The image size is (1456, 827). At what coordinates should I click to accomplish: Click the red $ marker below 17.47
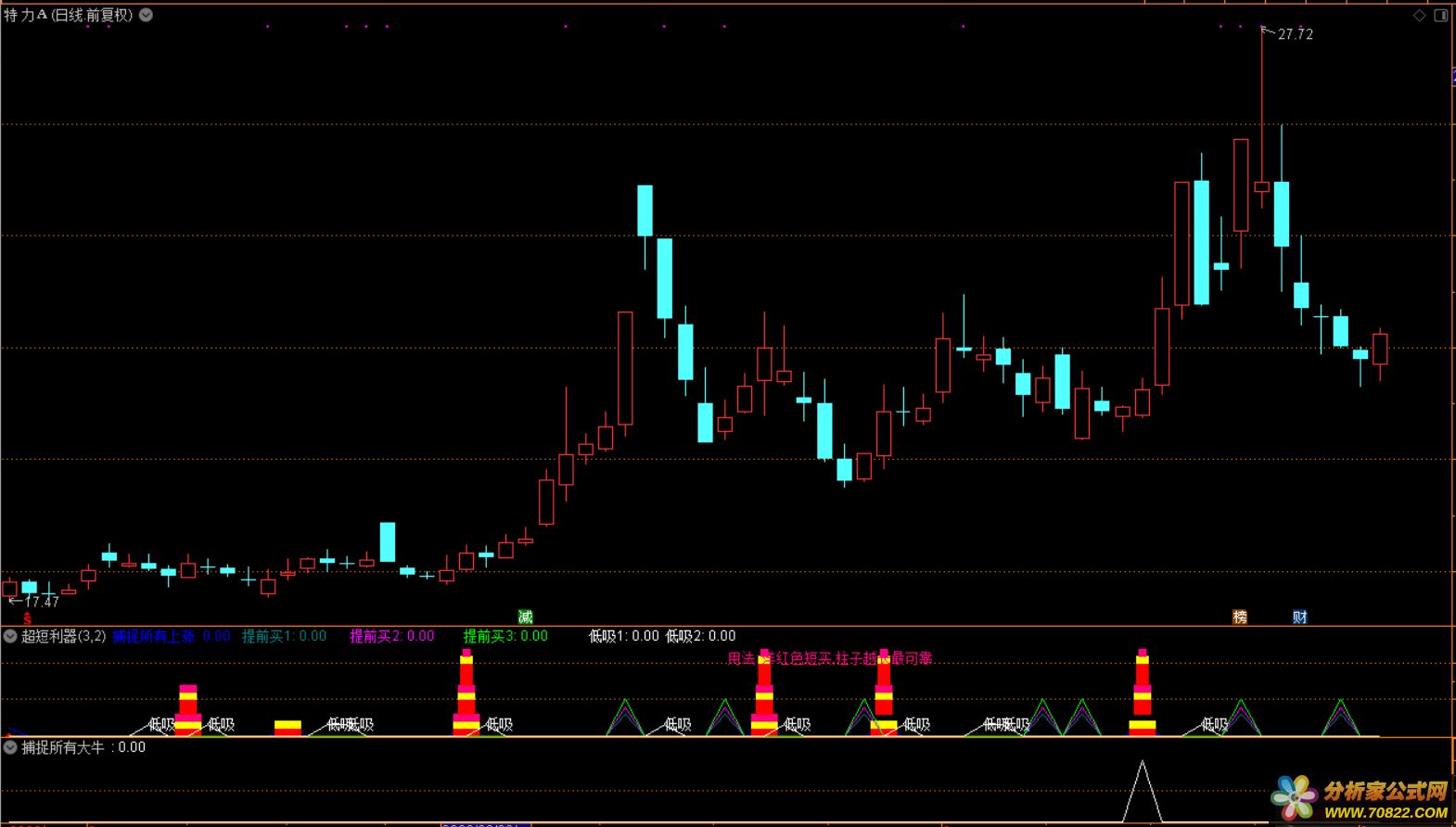[x=28, y=618]
